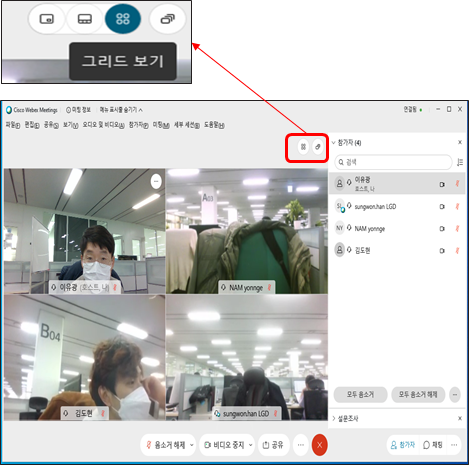This screenshot has width=469, height=465.
Task: End meeting with red X button
Action: click(x=319, y=445)
